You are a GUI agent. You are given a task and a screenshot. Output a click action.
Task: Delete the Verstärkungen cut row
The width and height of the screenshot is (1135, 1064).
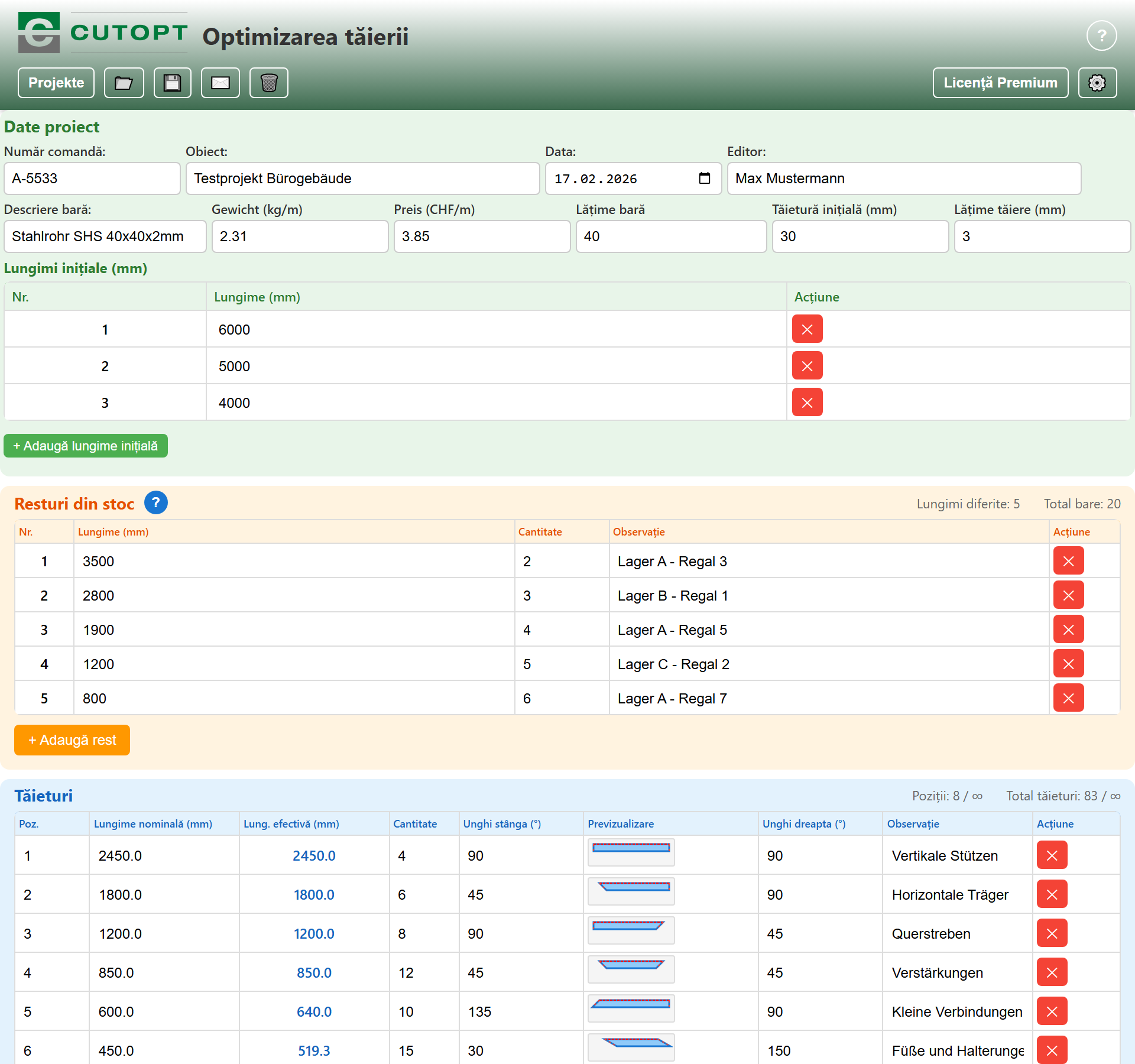[1052, 972]
